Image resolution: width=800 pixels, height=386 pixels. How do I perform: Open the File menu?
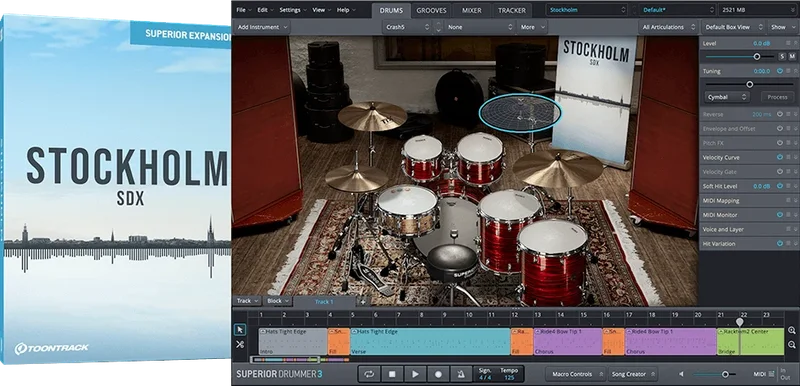pos(243,10)
